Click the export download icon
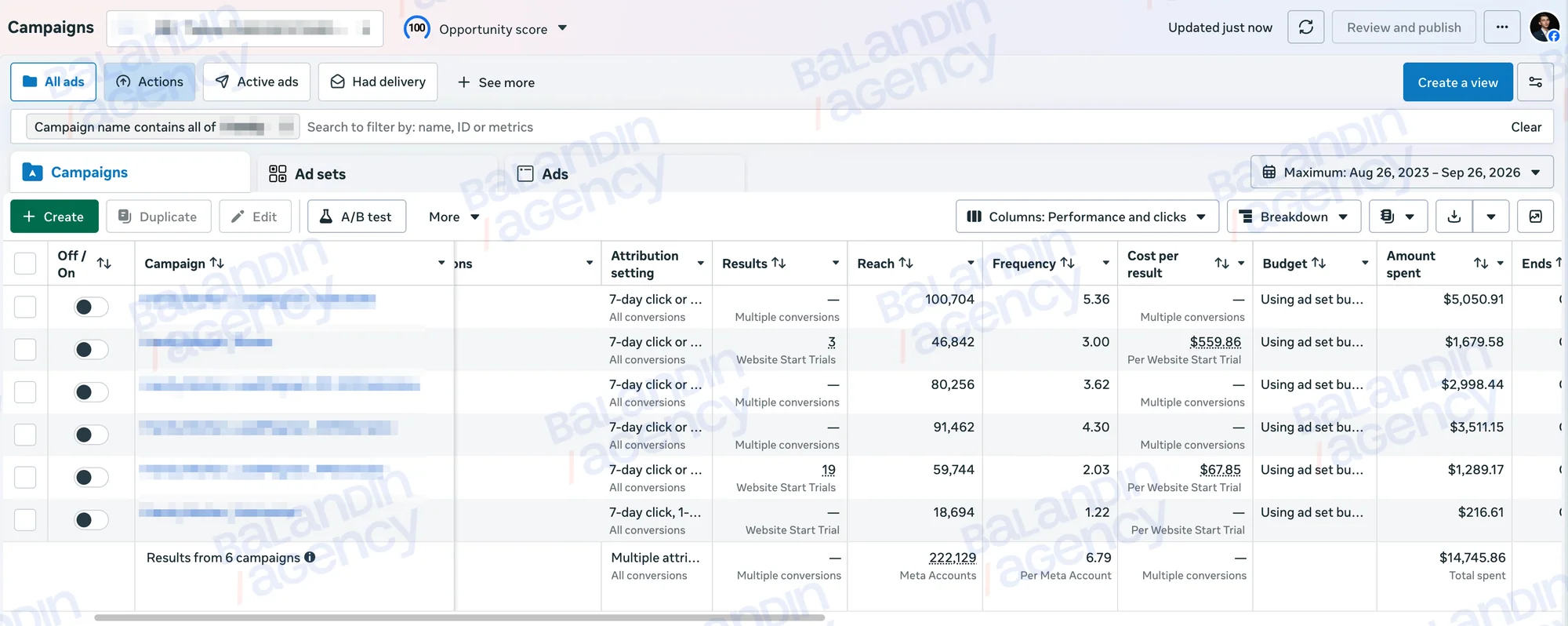Image resolution: width=1568 pixels, height=626 pixels. [x=1454, y=217]
